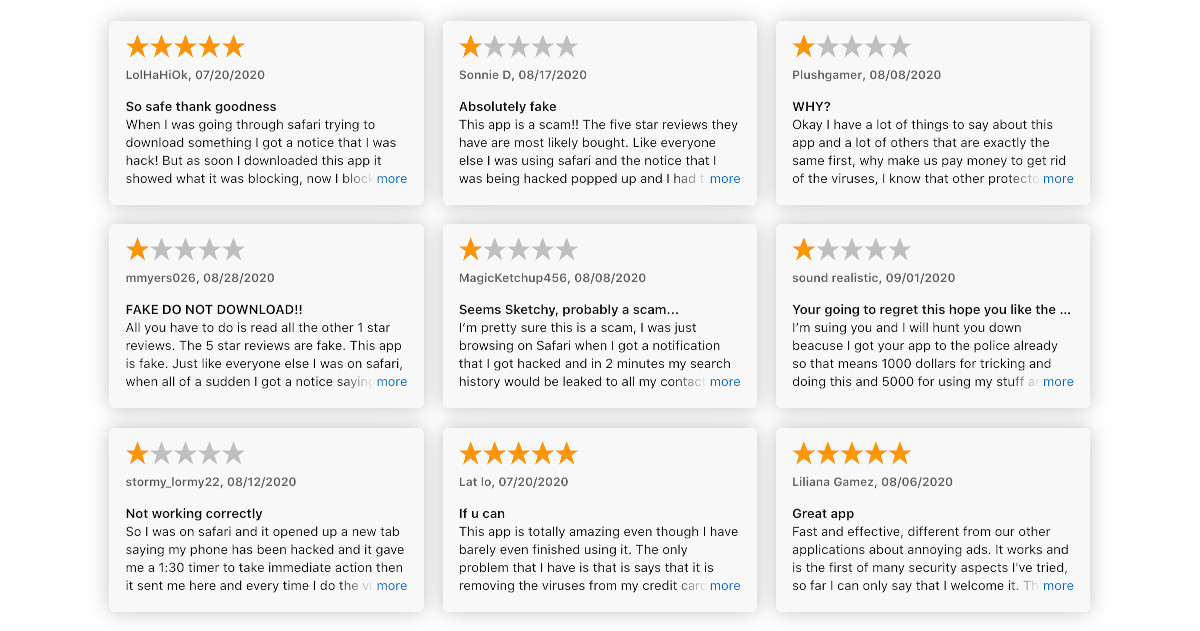Image resolution: width=1200 pixels, height=631 pixels.
Task: Show full text of 'Not working correctly' review
Action: point(392,585)
